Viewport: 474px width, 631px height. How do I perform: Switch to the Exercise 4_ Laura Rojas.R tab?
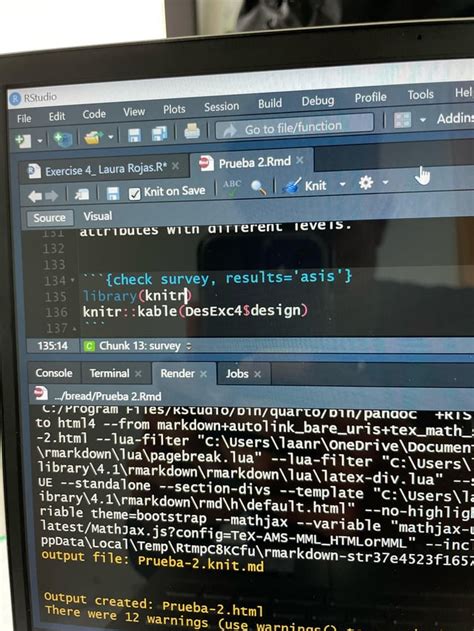tap(105, 169)
